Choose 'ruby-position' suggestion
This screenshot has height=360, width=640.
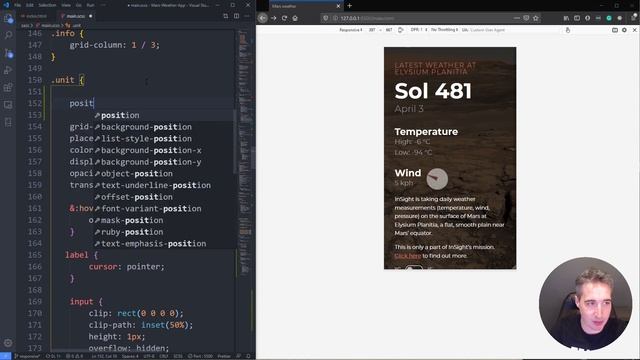pyautogui.click(x=164, y=232)
